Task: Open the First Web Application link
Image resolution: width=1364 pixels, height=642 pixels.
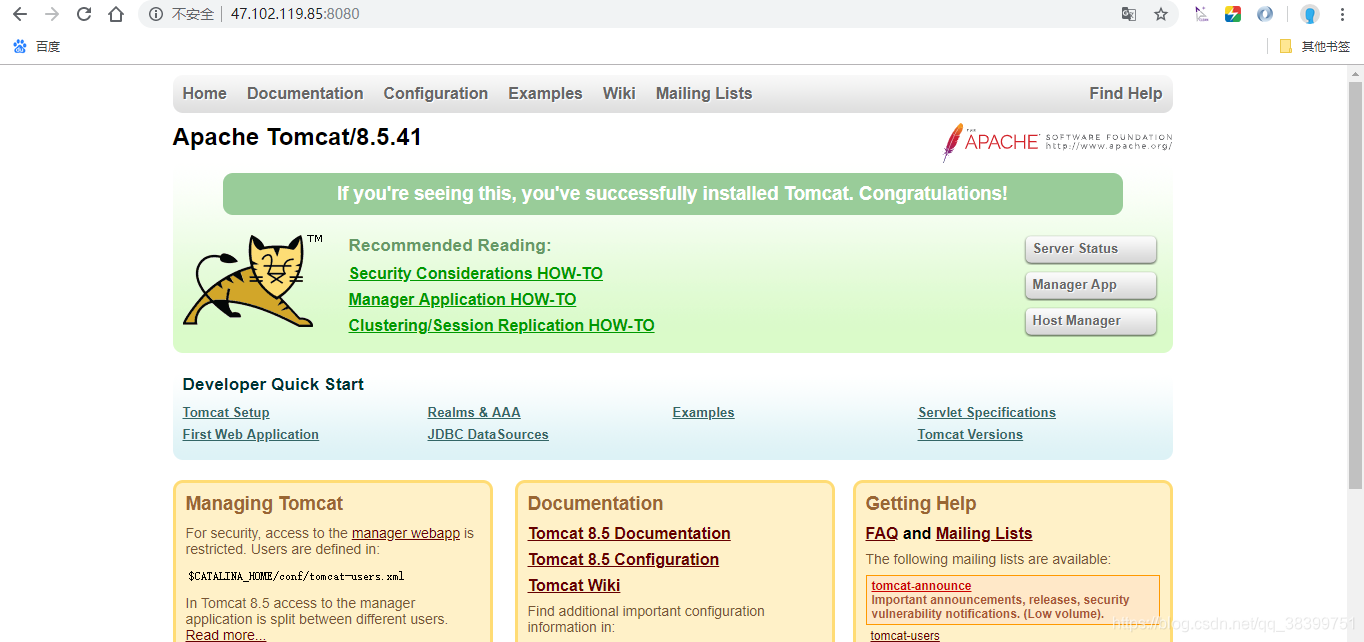Action: pyautogui.click(x=251, y=434)
